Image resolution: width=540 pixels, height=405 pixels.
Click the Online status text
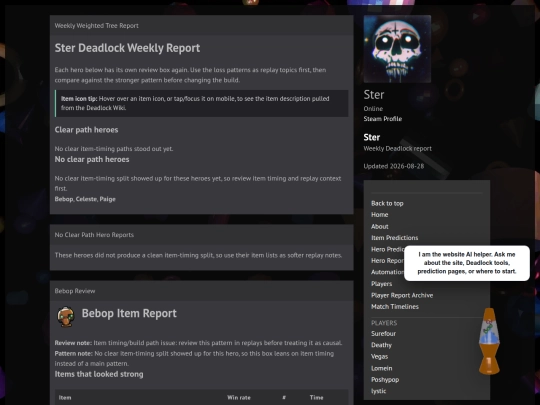tap(373, 109)
